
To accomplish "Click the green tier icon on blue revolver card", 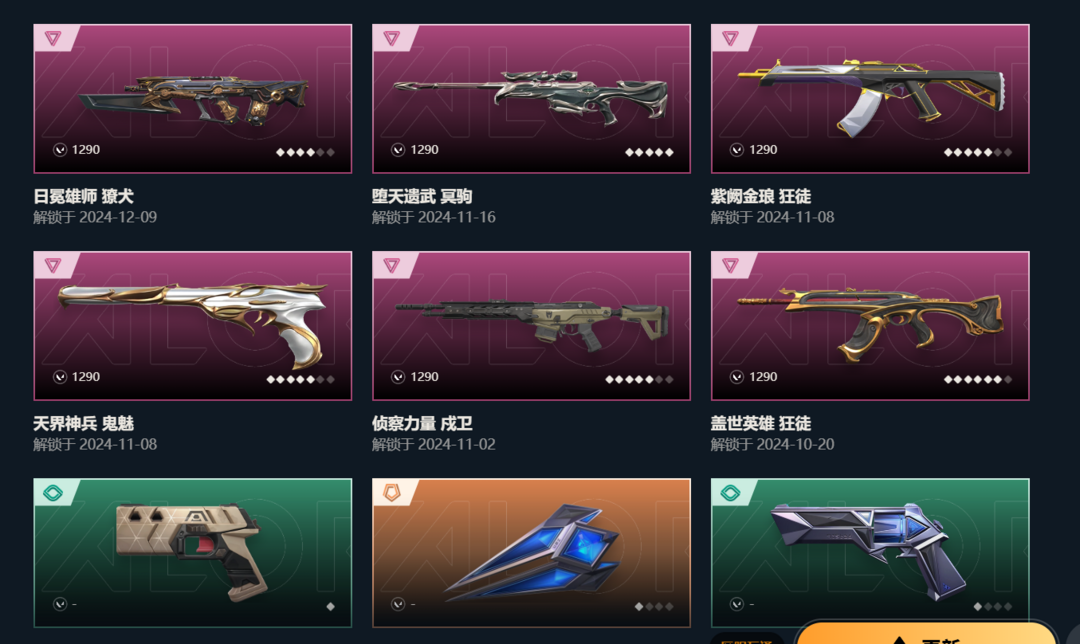I will tap(731, 492).
